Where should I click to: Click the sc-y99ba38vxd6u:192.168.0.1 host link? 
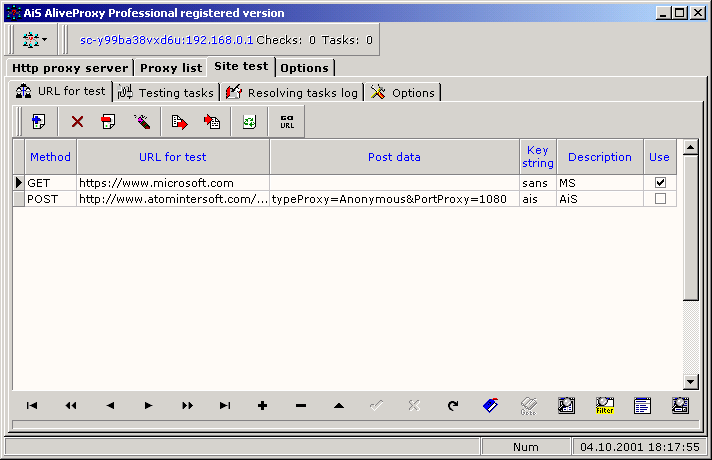tap(166, 40)
